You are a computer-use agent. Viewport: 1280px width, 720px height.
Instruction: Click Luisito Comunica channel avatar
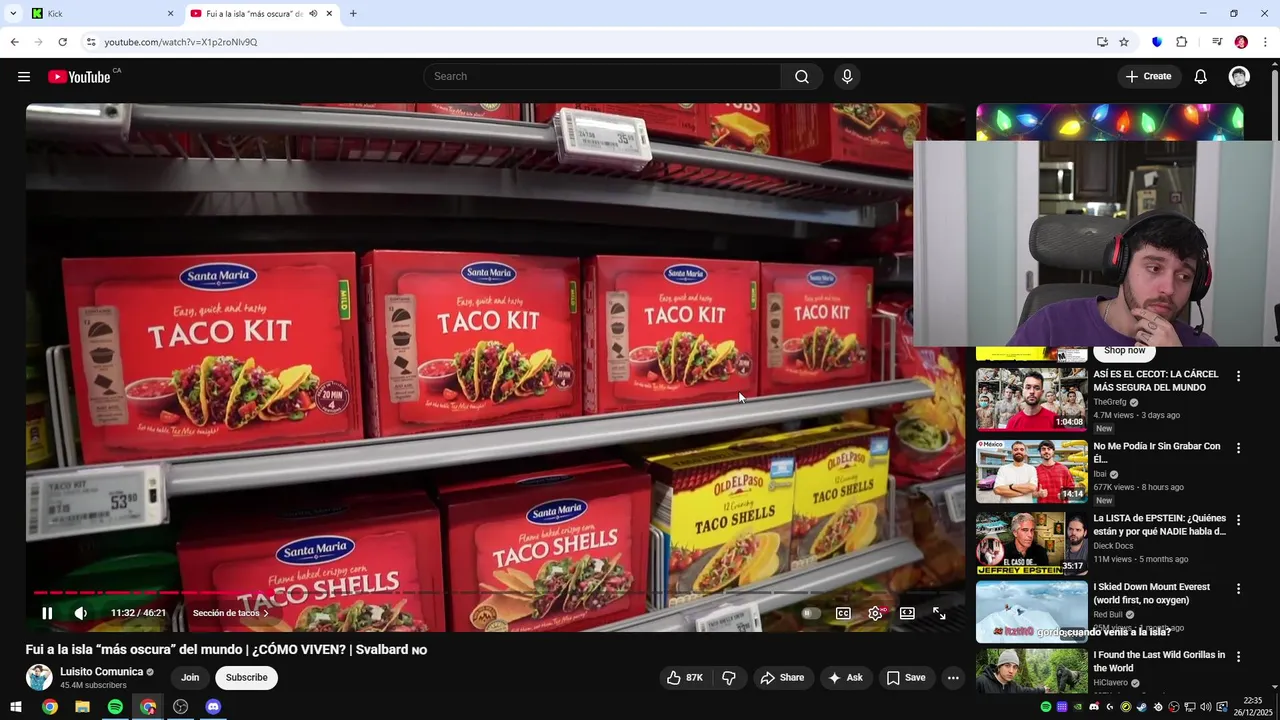tap(39, 677)
